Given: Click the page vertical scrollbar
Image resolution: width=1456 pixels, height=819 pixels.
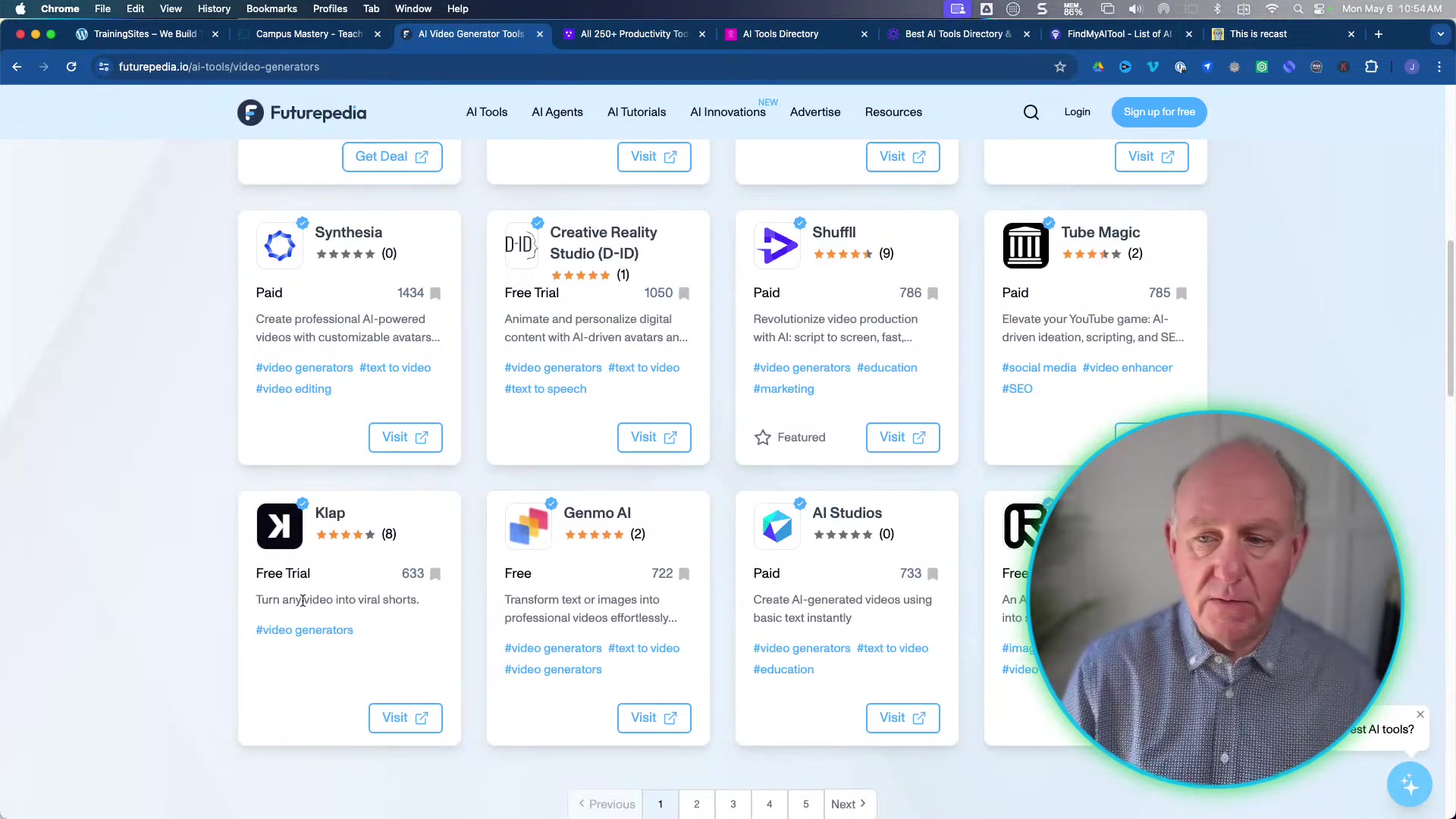Looking at the screenshot, I should [x=1451, y=318].
